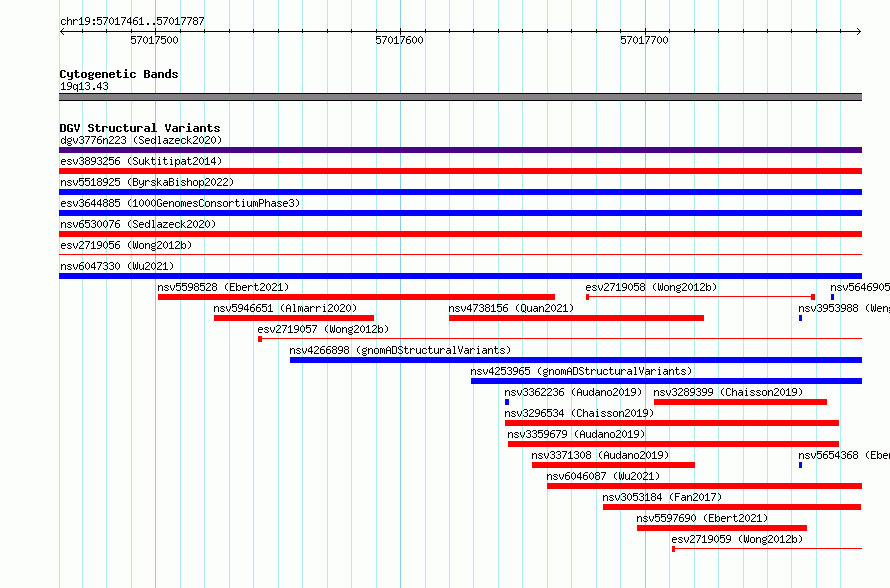Select nsv4253965 (gnomADStructuralVariants) label
Image resolution: width=890 pixels, height=588 pixels.
(581, 371)
